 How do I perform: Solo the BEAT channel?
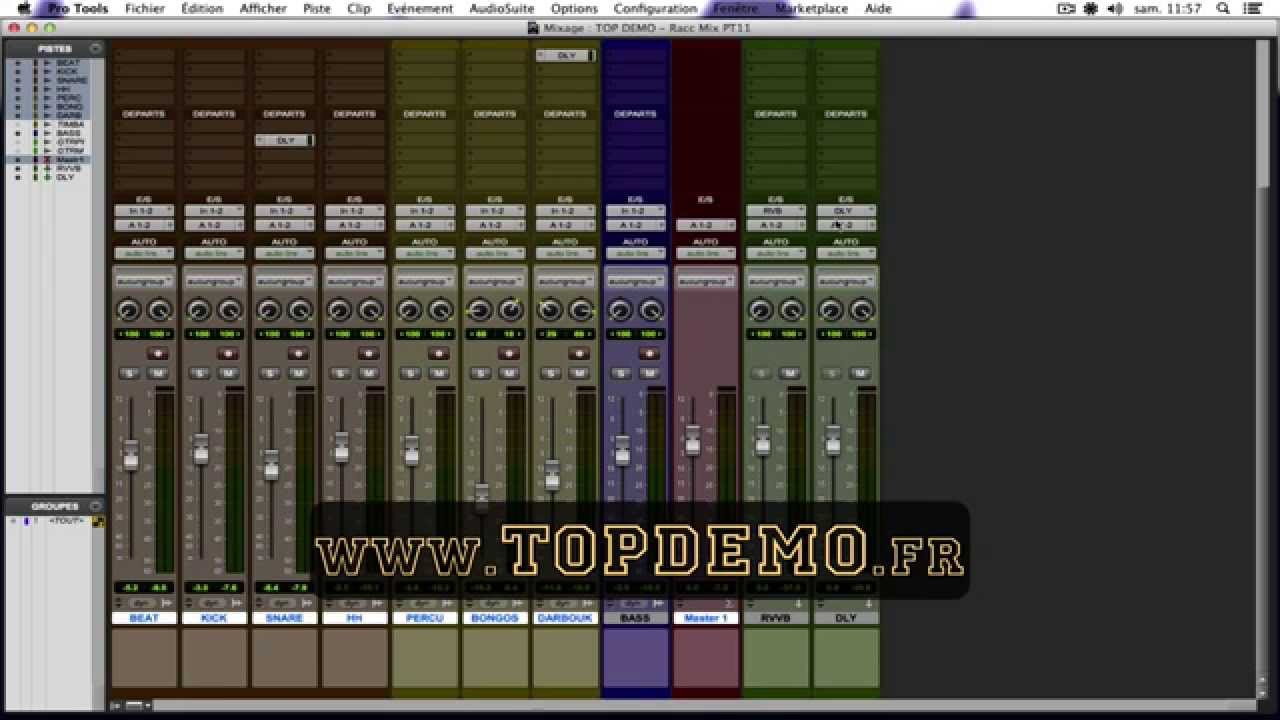[x=130, y=373]
